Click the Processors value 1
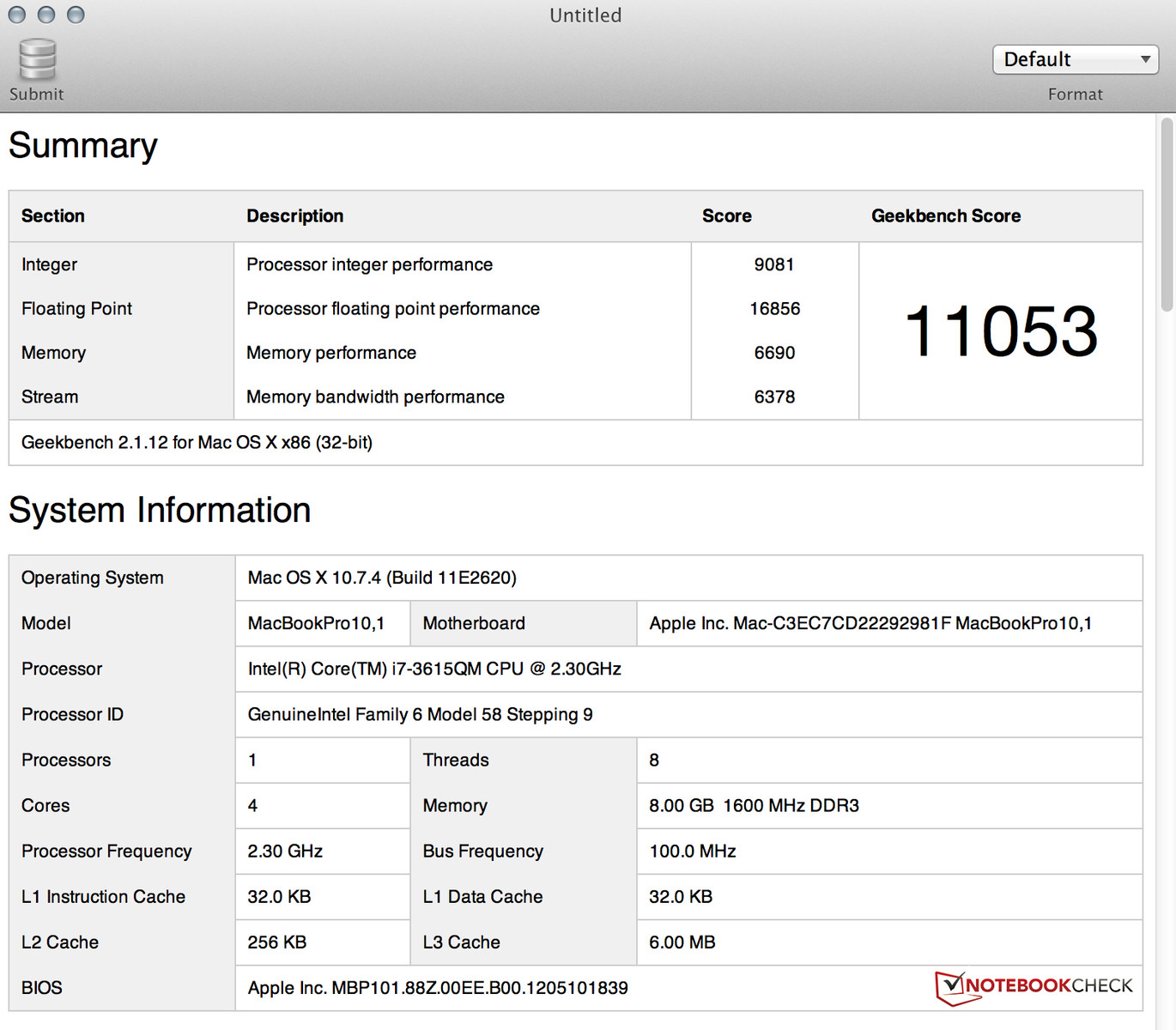 (x=252, y=760)
